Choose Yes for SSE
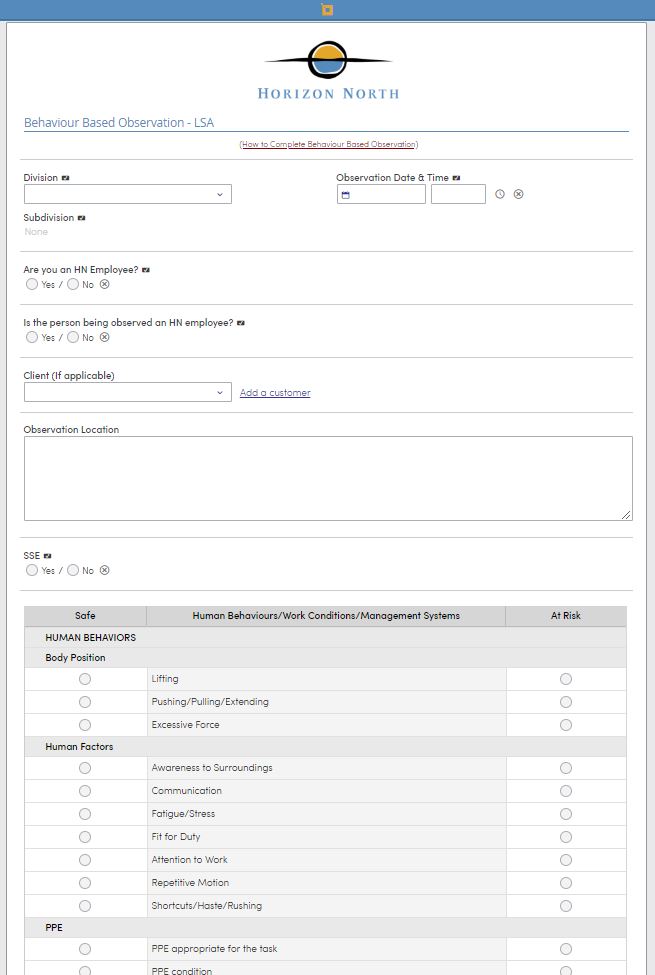 32,570
